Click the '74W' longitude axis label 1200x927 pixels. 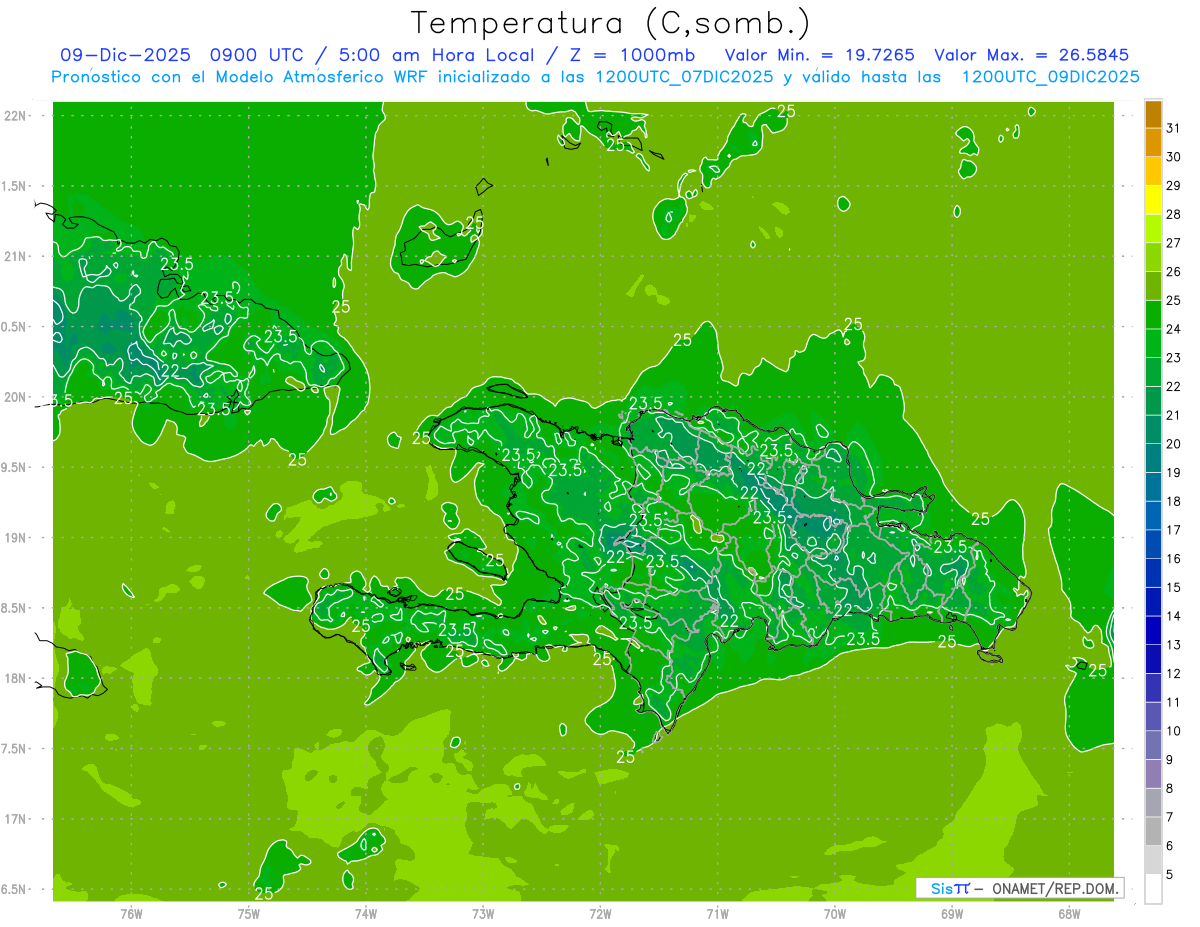click(366, 914)
